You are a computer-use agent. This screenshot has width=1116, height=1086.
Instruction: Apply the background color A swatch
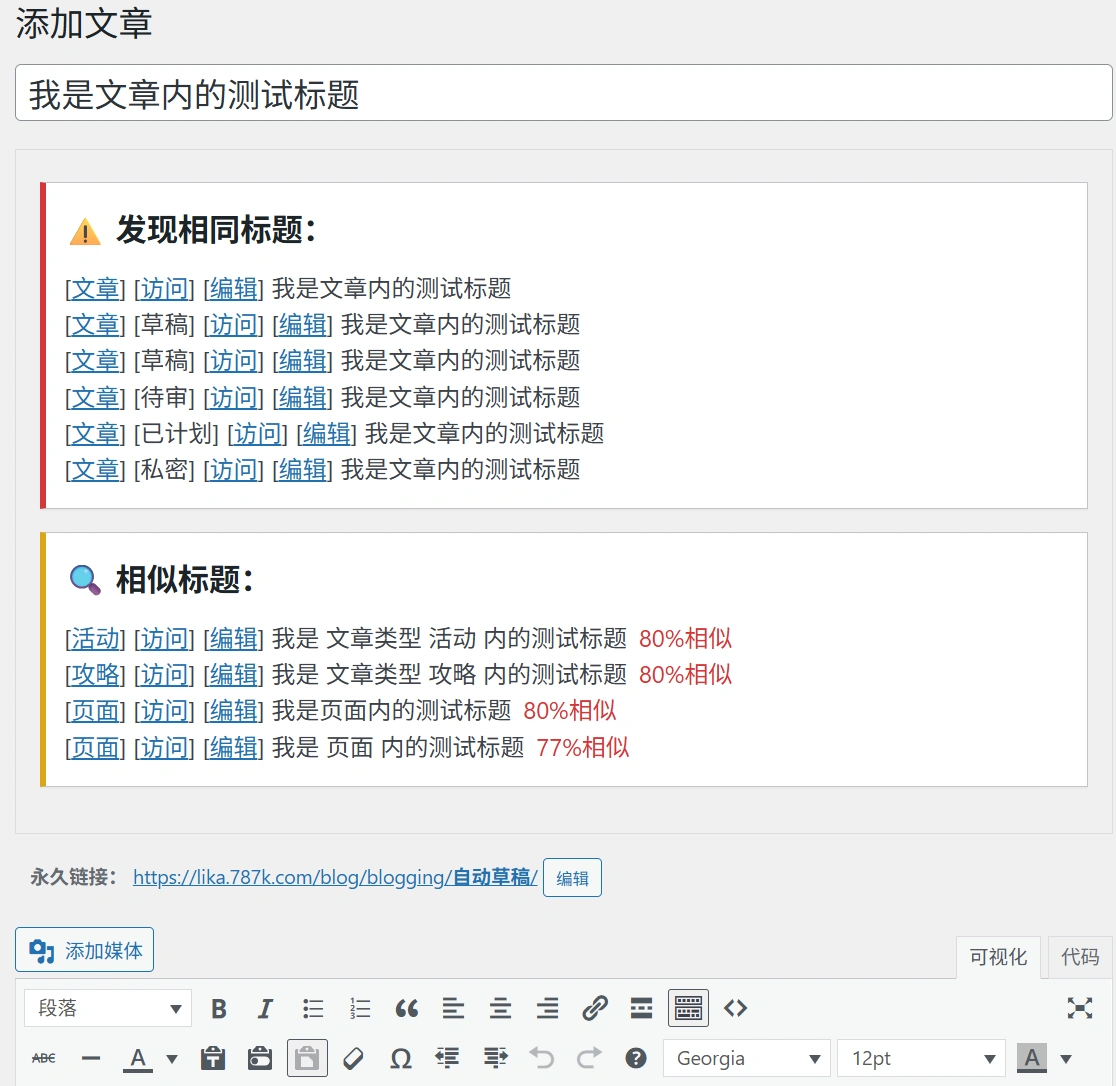tap(1032, 1058)
